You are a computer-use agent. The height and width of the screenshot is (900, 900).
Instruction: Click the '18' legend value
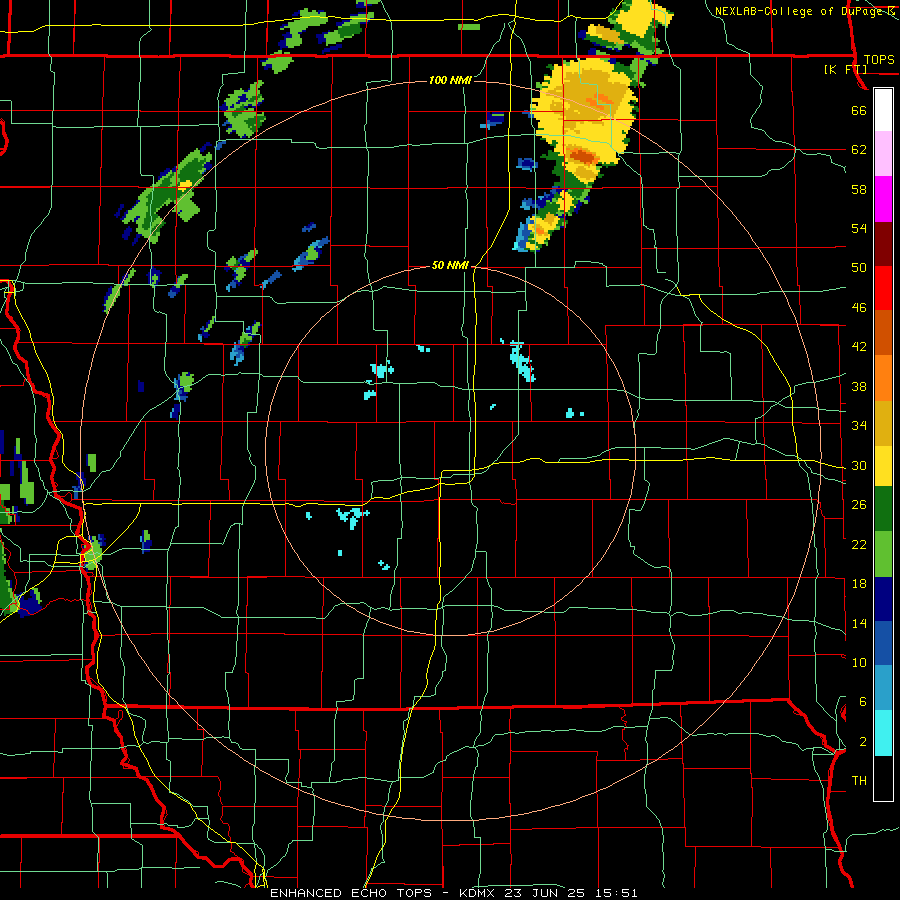pos(859,584)
